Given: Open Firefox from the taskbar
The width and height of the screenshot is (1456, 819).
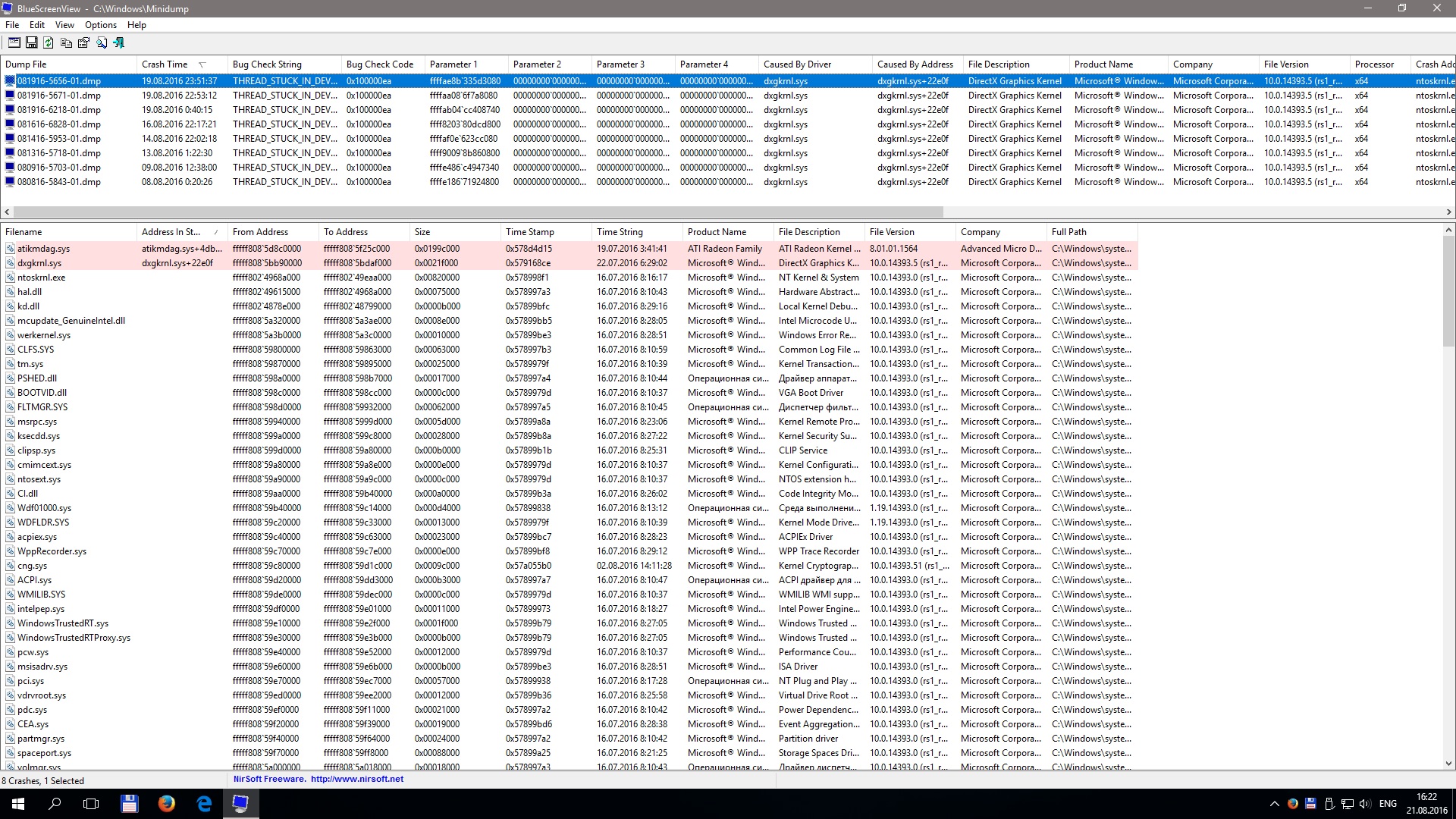Looking at the screenshot, I should 167,804.
